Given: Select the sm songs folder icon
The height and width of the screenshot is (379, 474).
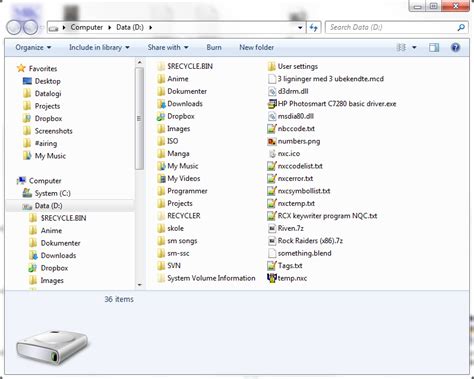Looking at the screenshot, I should pyautogui.click(x=161, y=241).
